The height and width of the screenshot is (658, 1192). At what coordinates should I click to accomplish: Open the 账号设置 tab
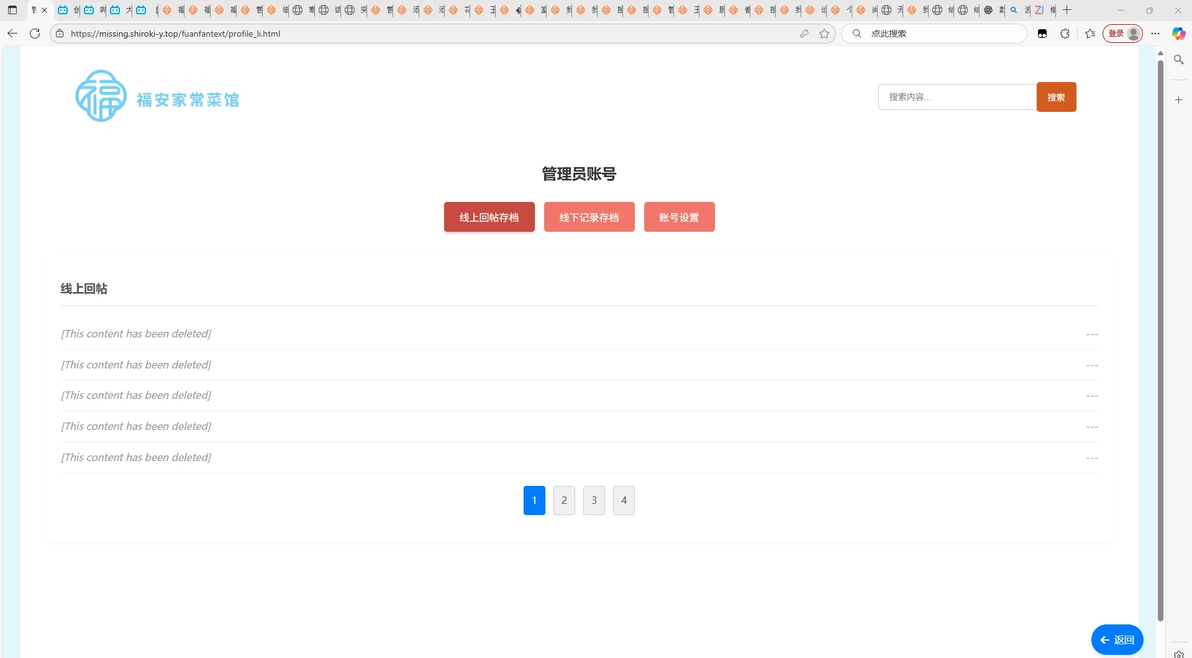point(679,217)
